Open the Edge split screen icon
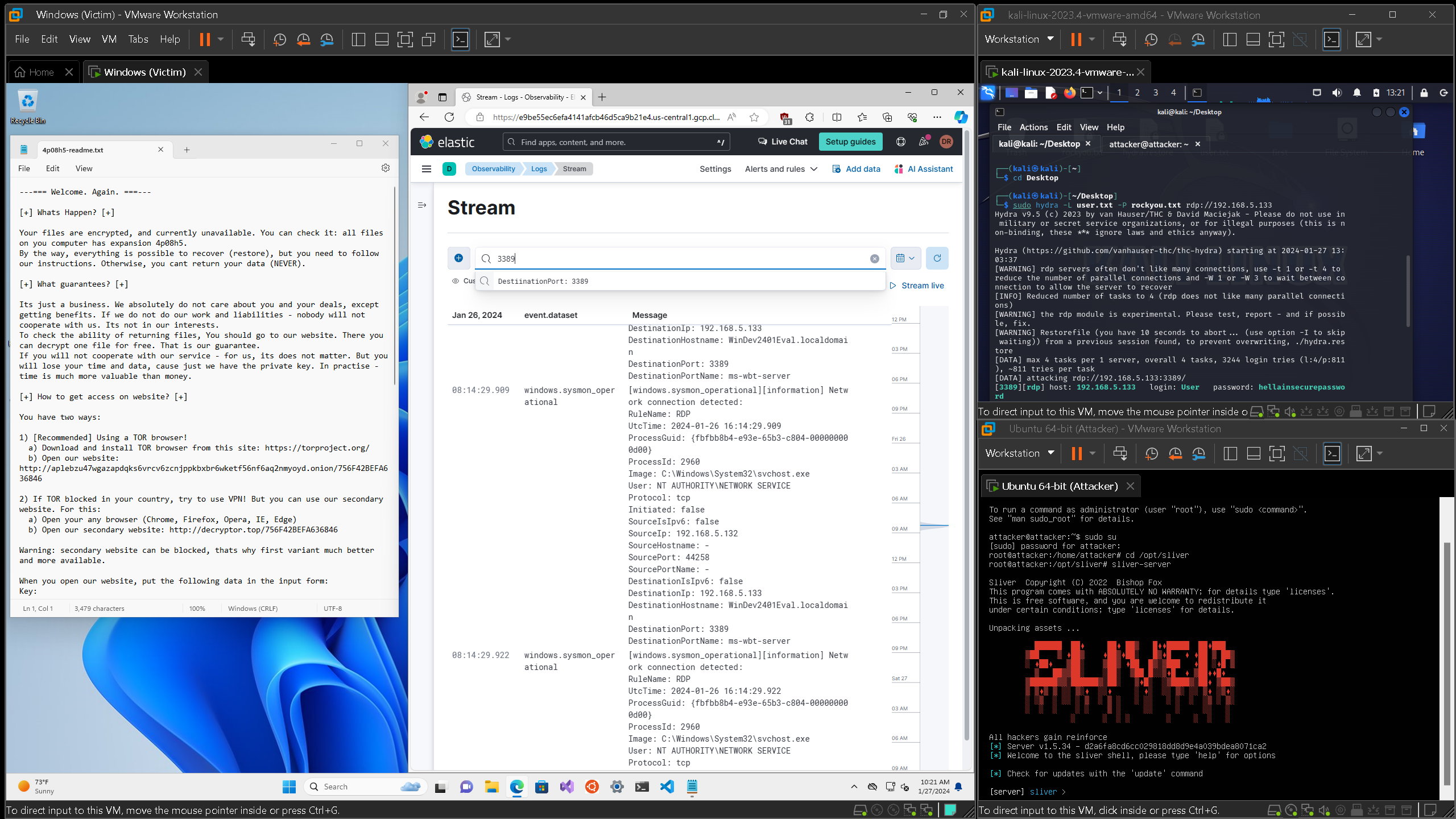 coord(837,117)
